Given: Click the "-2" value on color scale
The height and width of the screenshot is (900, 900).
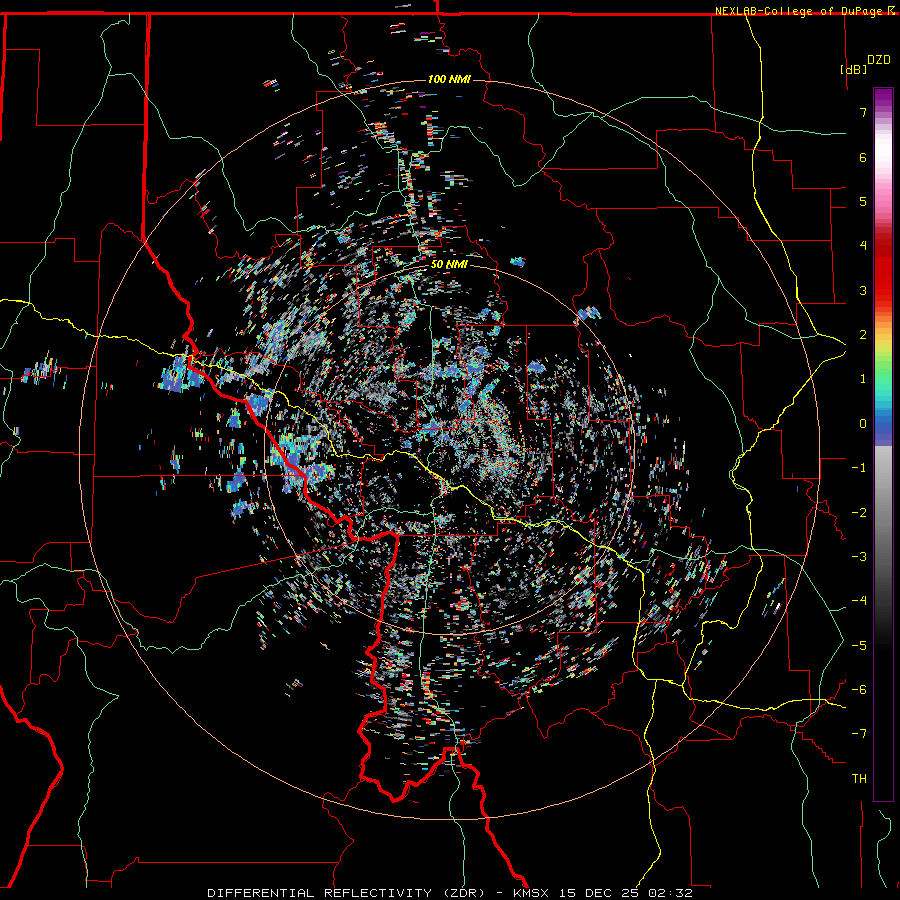Looking at the screenshot, I should click(x=859, y=513).
